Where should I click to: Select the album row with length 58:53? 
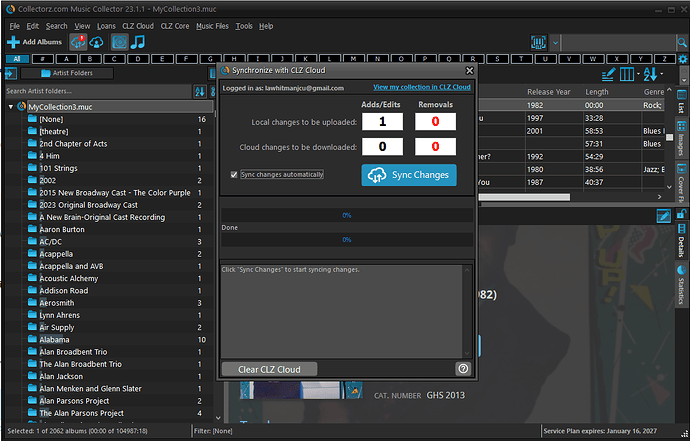(572, 131)
